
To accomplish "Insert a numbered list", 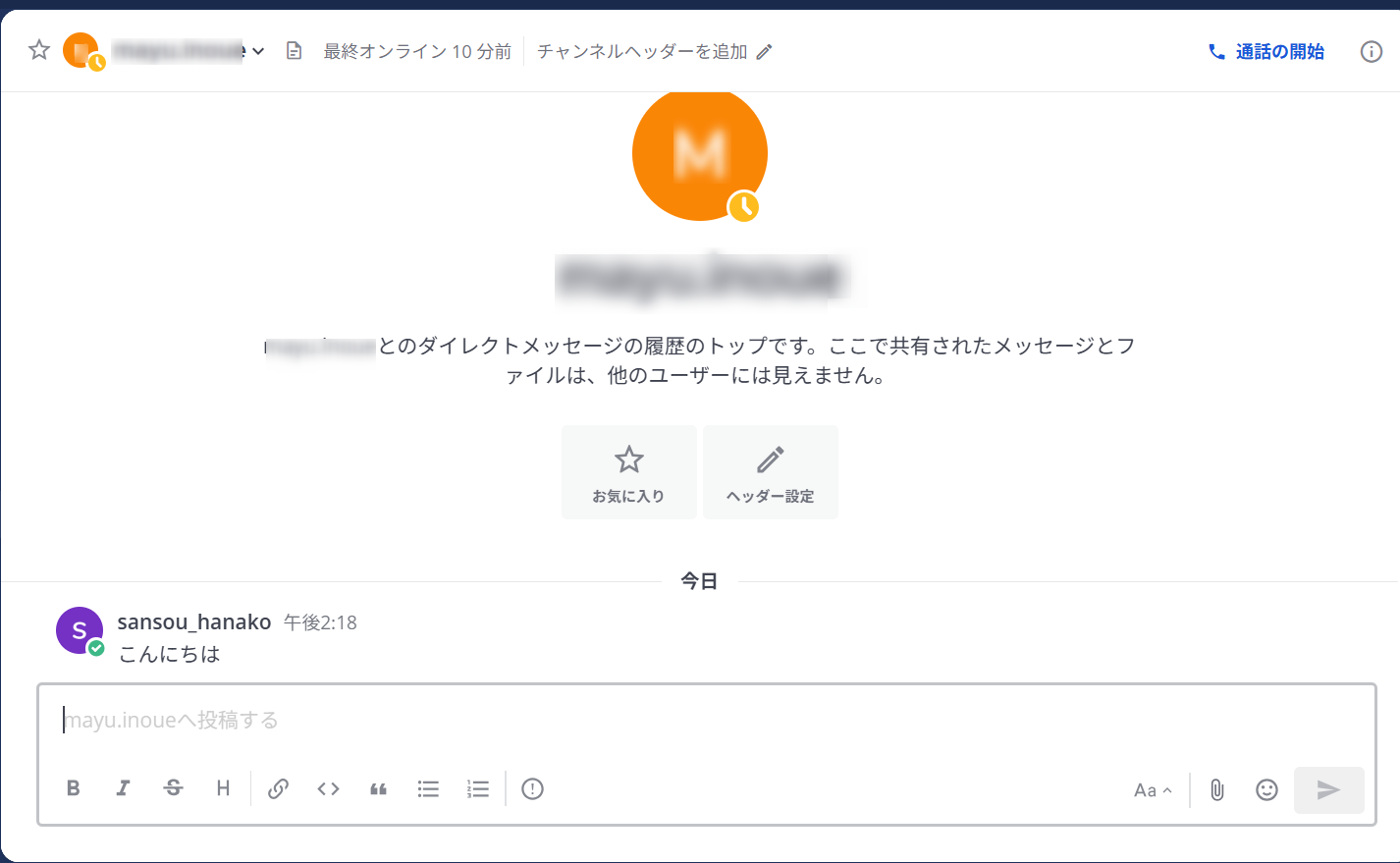I will click(x=478, y=788).
